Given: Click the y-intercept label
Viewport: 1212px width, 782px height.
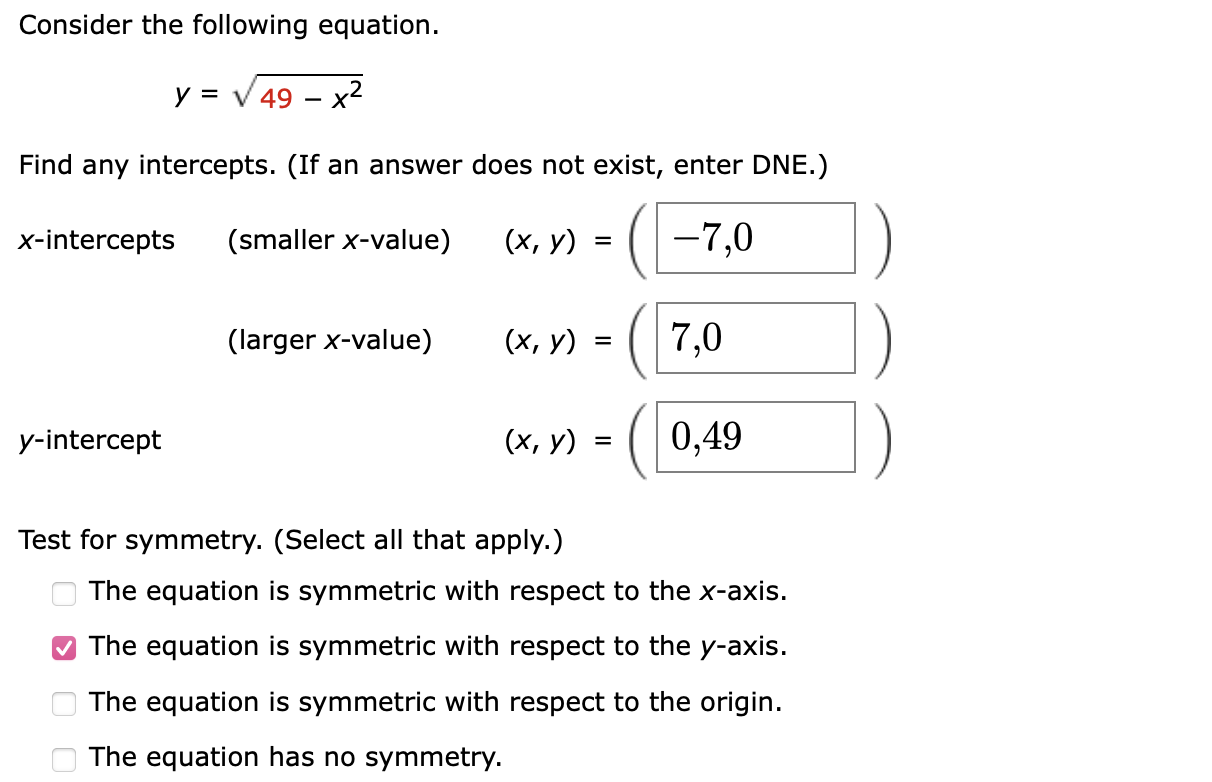Looking at the screenshot, I should [89, 440].
